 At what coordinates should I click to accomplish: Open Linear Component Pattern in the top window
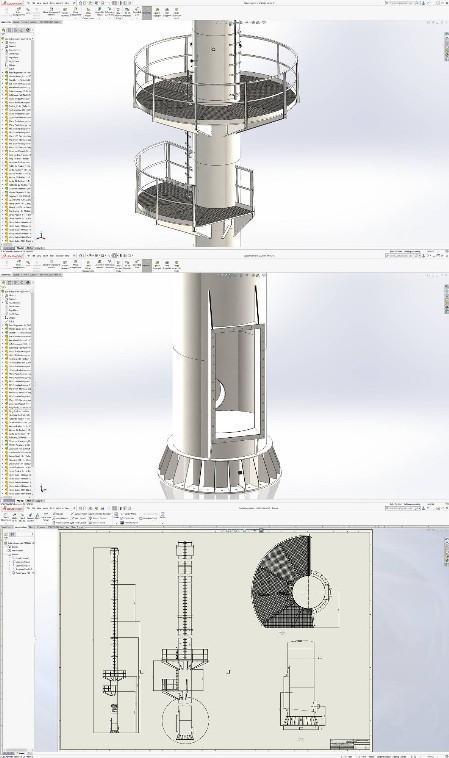coord(50,12)
